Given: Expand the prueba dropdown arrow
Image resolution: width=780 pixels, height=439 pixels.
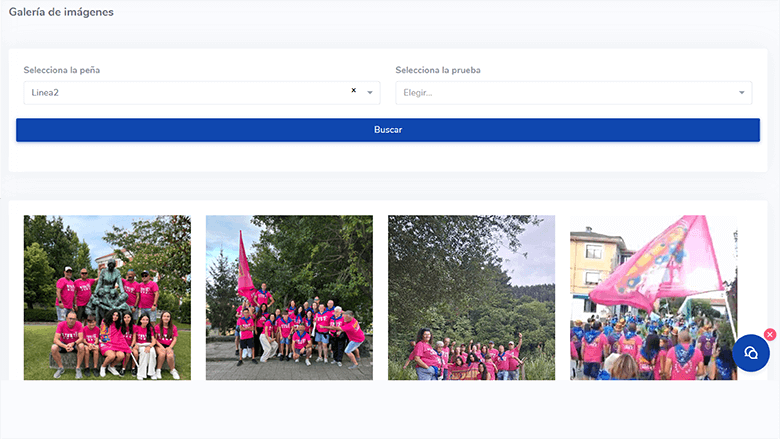Looking at the screenshot, I should pos(742,93).
